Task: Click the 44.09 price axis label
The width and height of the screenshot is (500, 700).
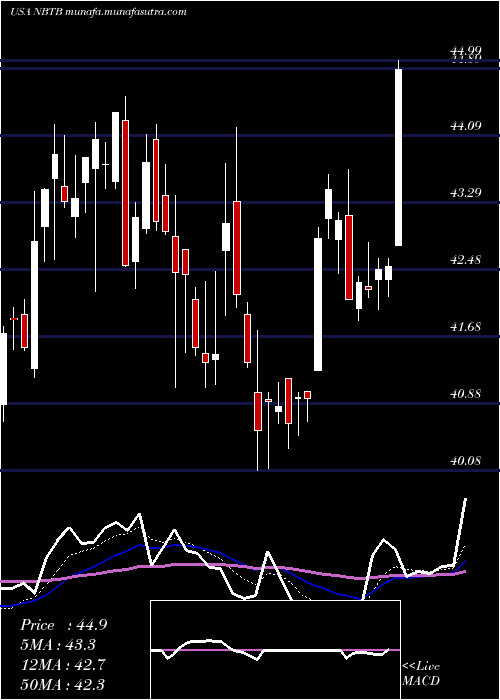Action: click(467, 126)
